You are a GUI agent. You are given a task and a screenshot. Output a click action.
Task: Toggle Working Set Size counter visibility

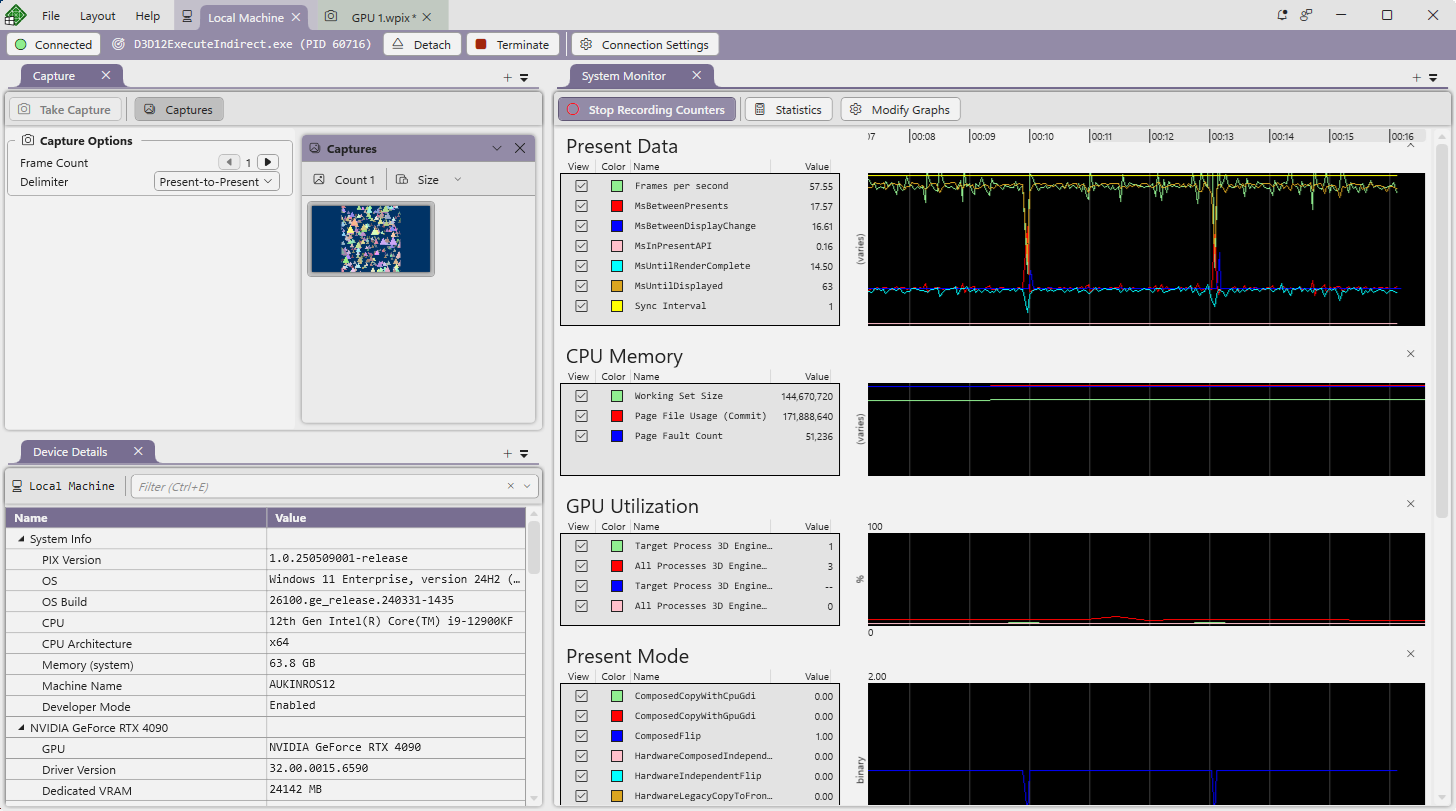(x=581, y=396)
